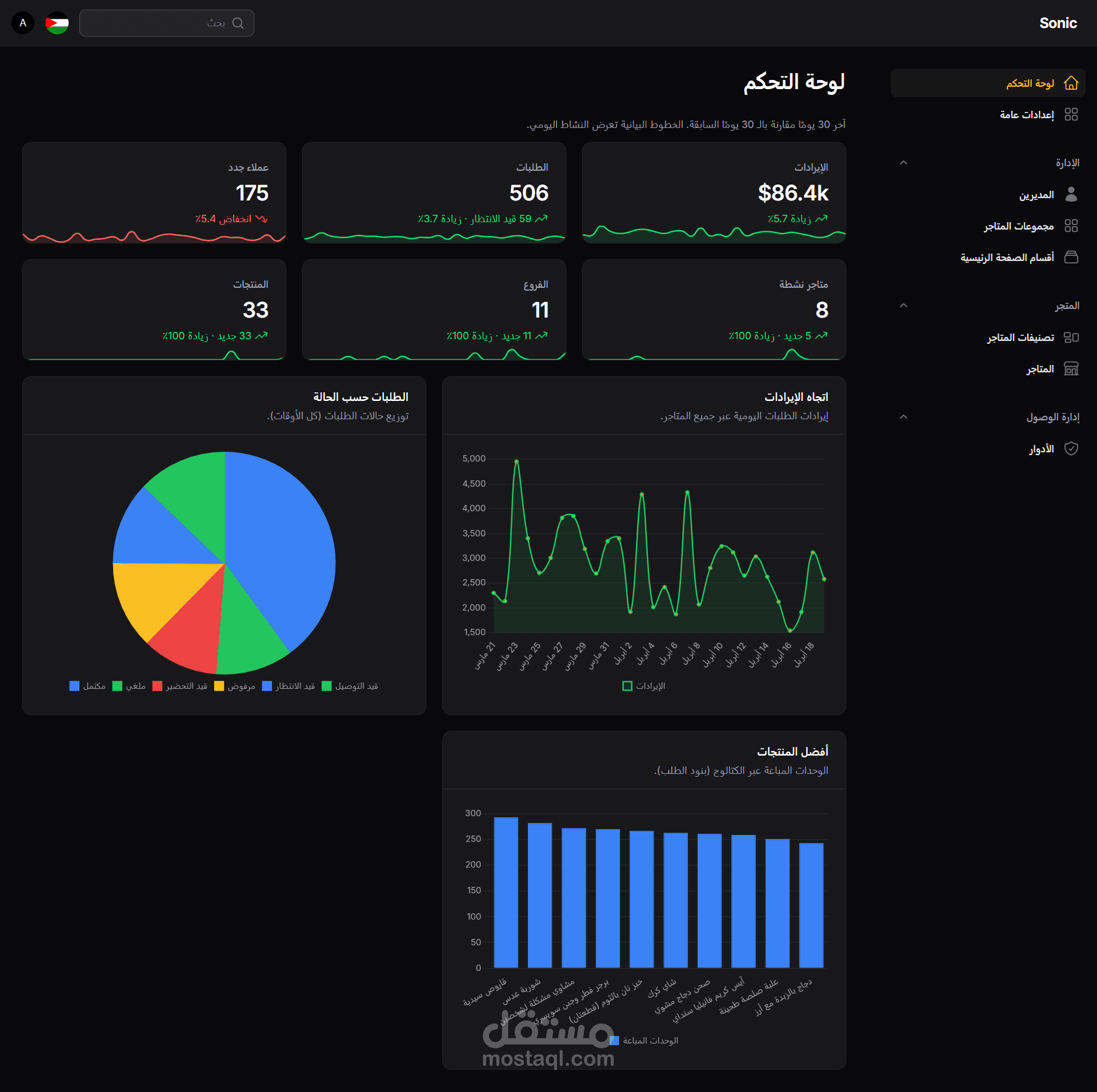Open تصنيفات المتاجر menu item
The width and height of the screenshot is (1097, 1092).
988,338
